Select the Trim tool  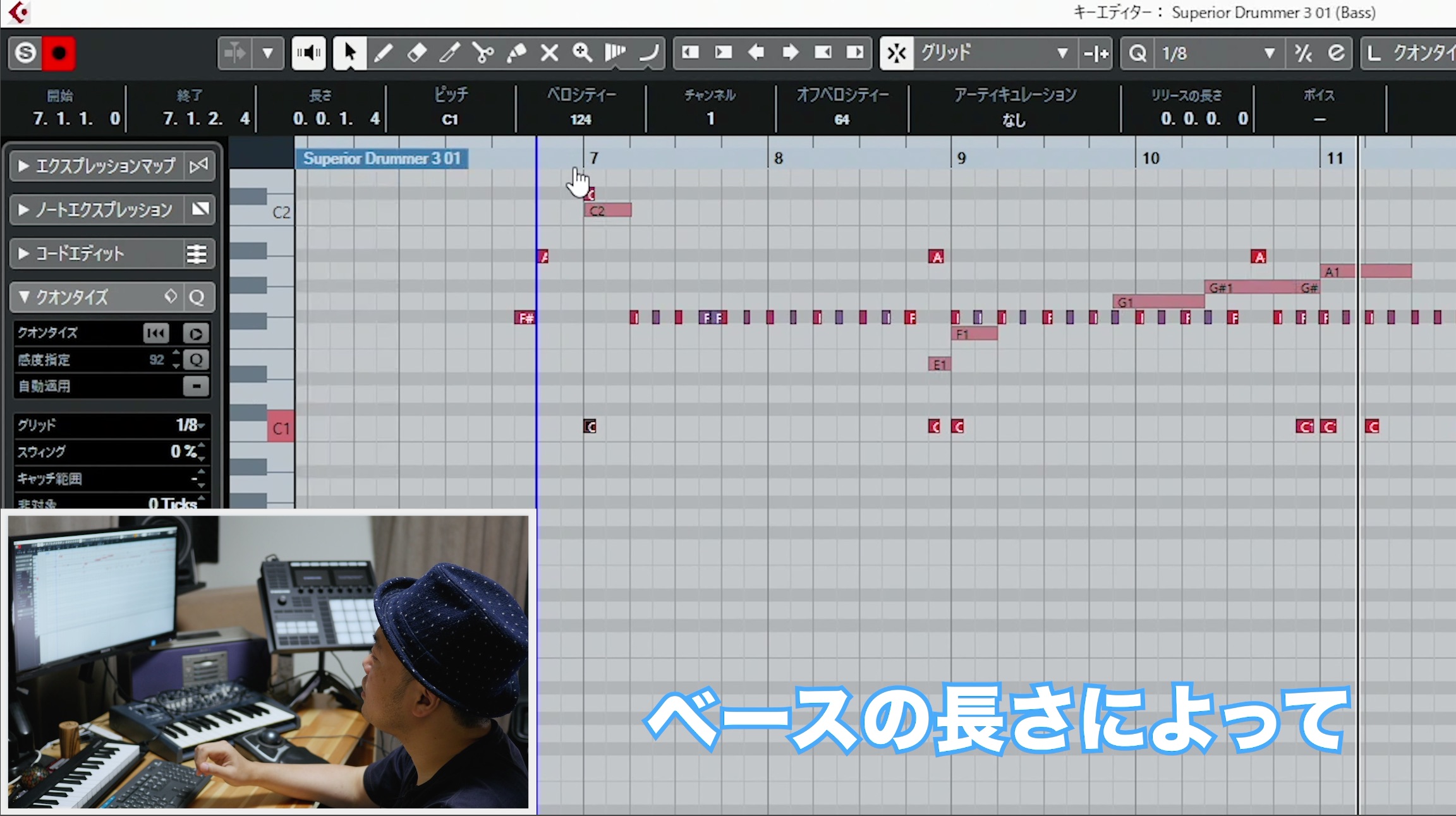point(449,53)
